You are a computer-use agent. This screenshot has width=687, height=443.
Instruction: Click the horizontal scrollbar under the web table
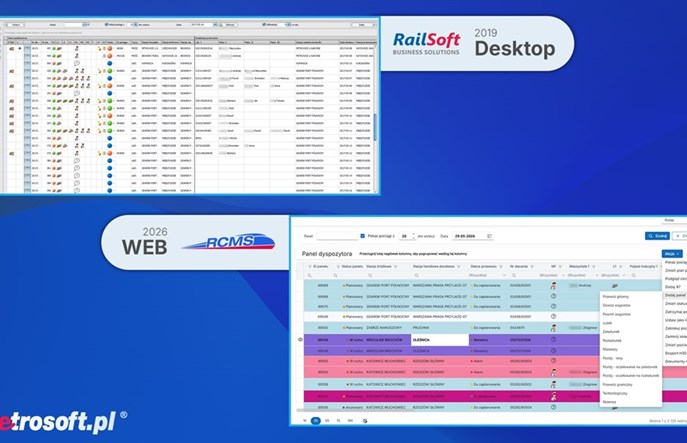tap(355, 411)
